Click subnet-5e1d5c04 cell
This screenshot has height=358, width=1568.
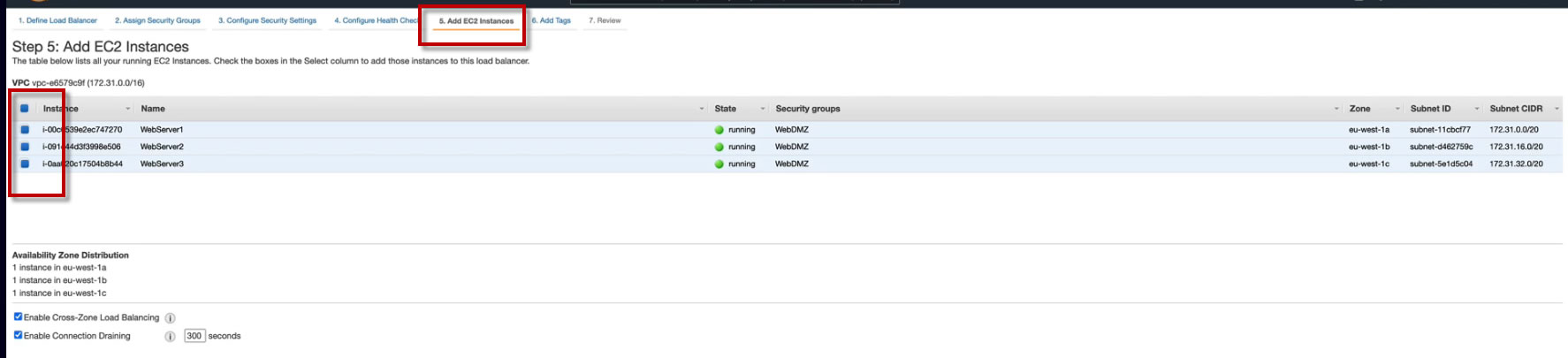coord(1441,164)
